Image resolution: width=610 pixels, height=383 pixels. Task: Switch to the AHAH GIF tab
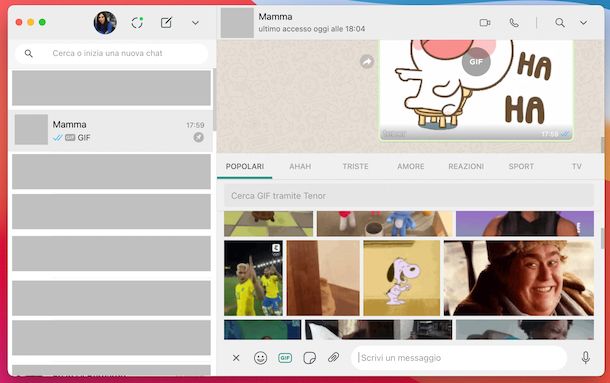point(300,167)
